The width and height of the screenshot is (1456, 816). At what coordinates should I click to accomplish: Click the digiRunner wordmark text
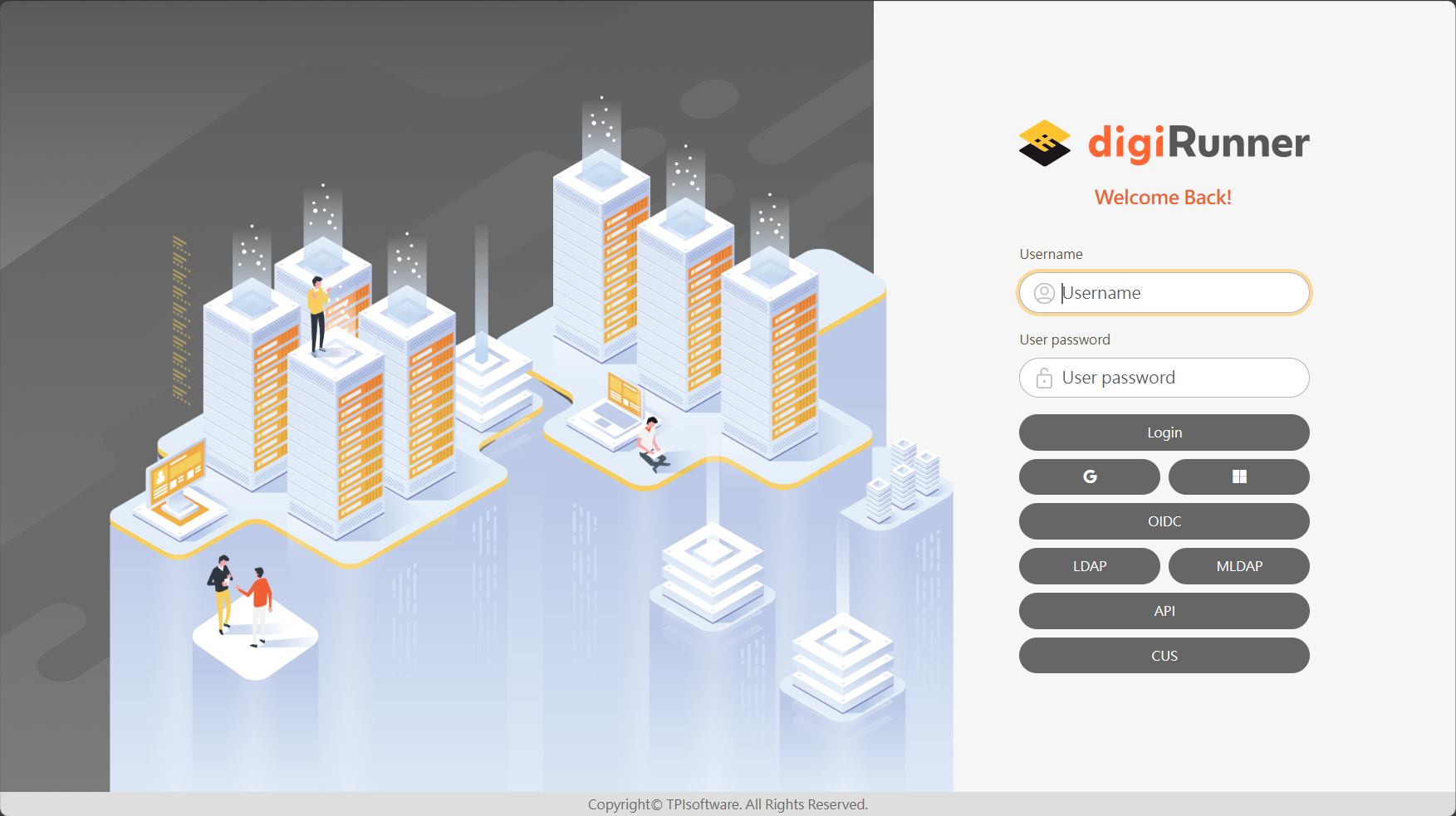[x=1199, y=143]
